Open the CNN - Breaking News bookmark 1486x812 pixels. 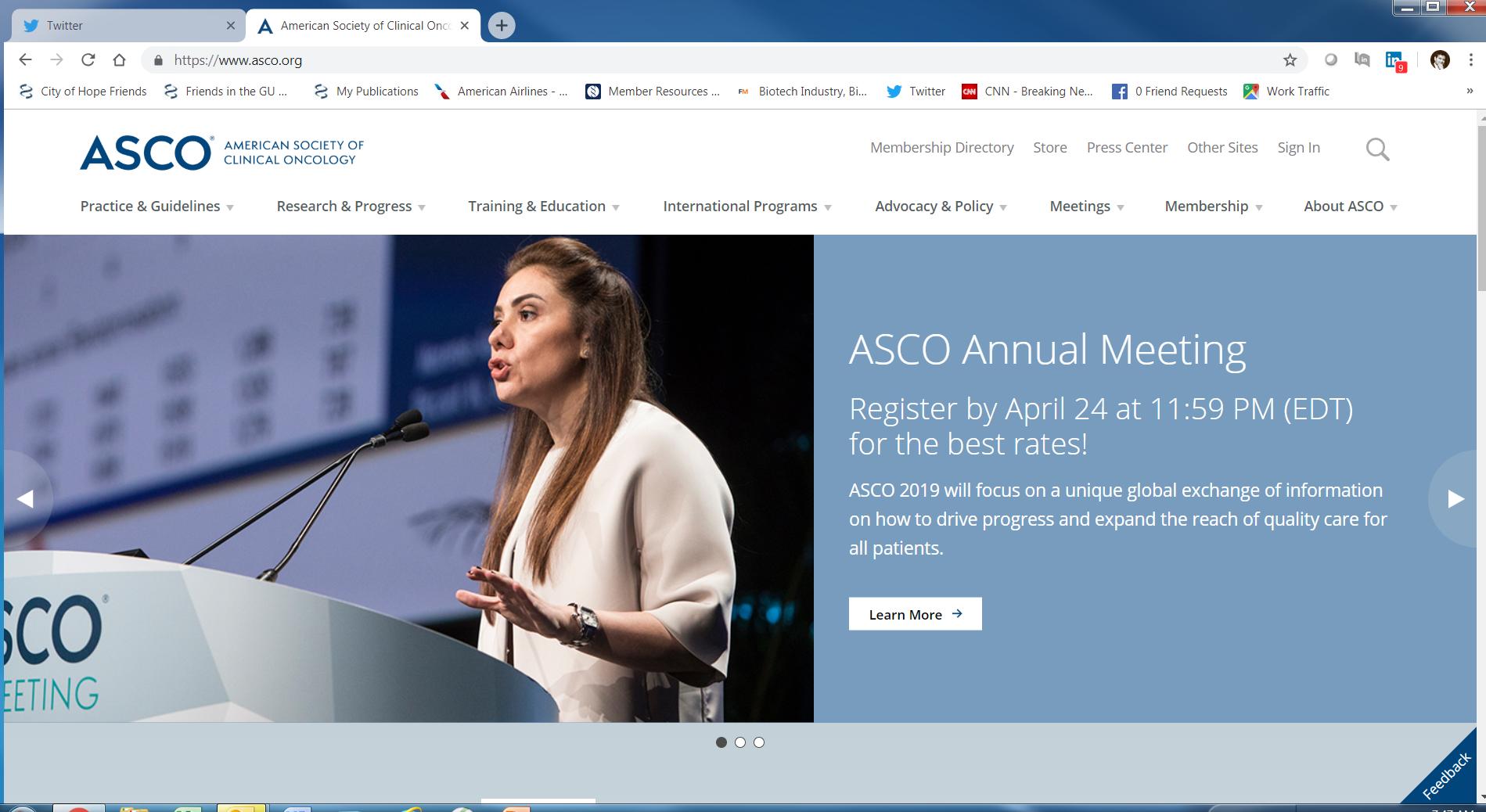1027,92
